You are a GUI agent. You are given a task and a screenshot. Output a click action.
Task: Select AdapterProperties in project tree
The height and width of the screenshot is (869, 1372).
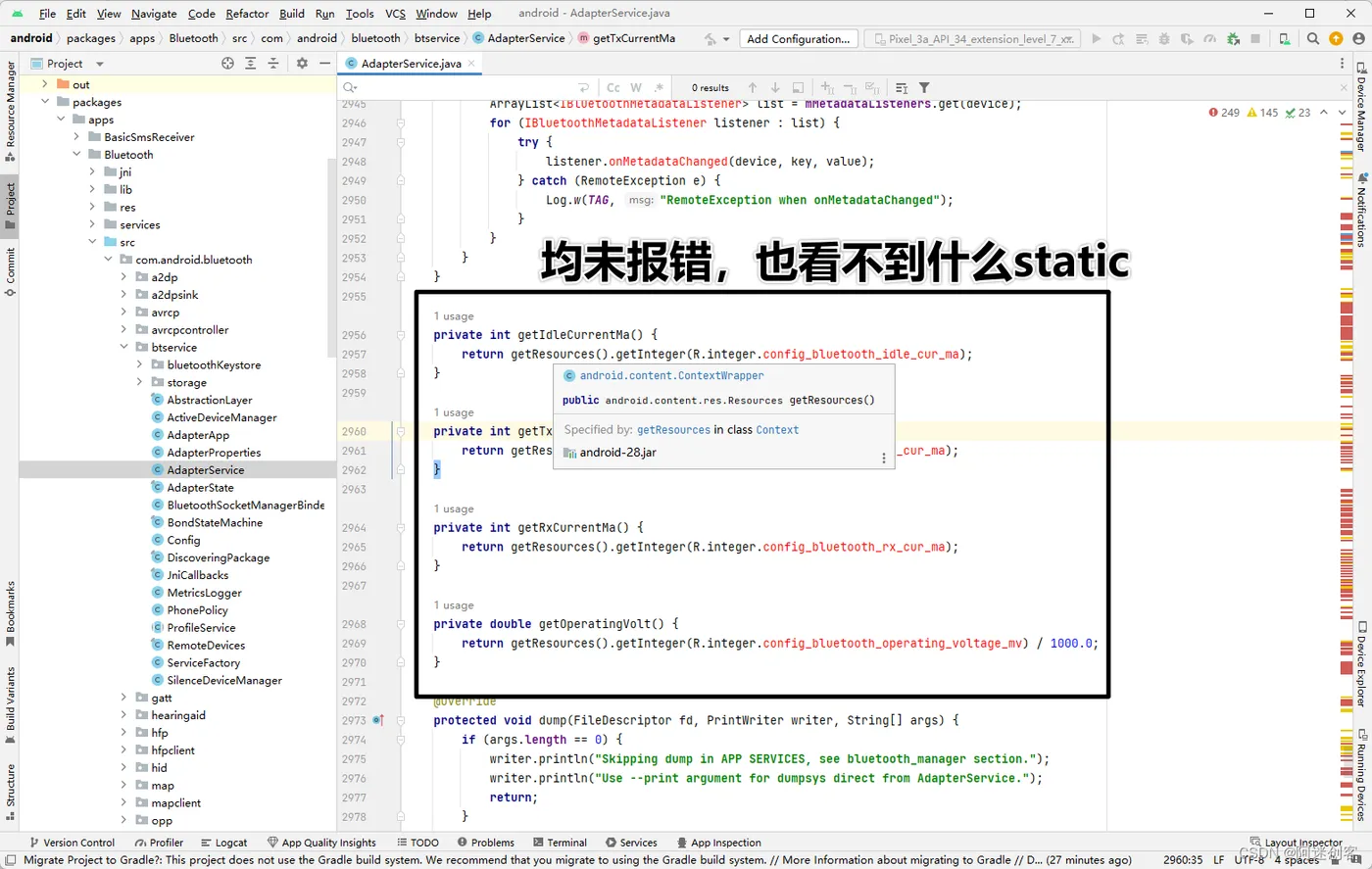click(x=214, y=453)
